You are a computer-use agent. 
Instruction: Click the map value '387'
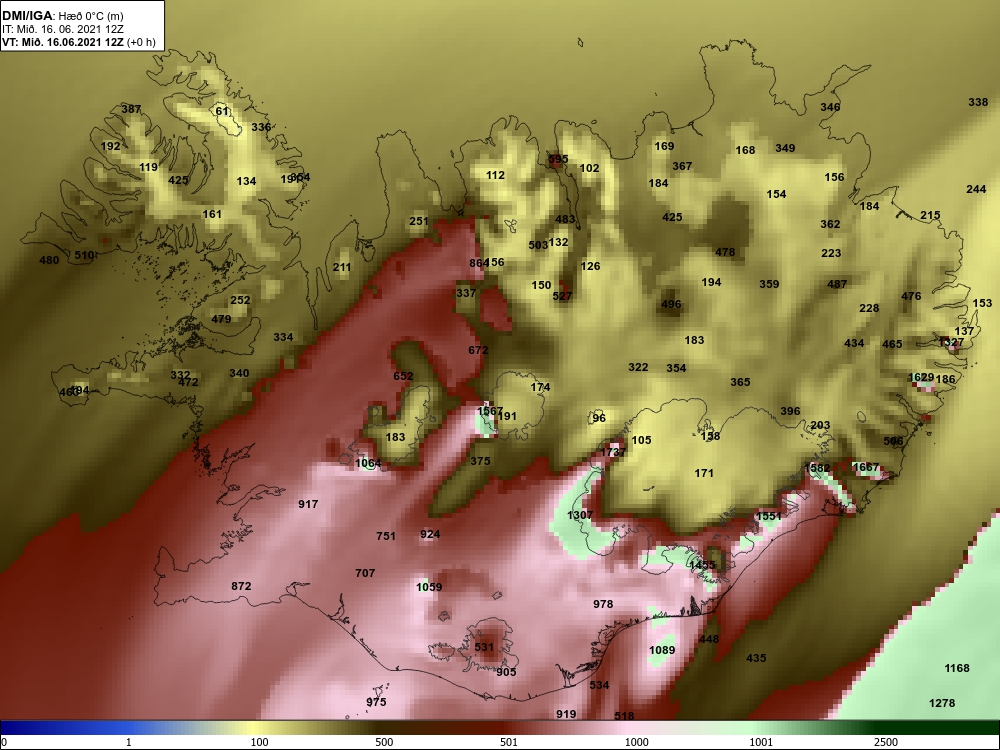(131, 109)
